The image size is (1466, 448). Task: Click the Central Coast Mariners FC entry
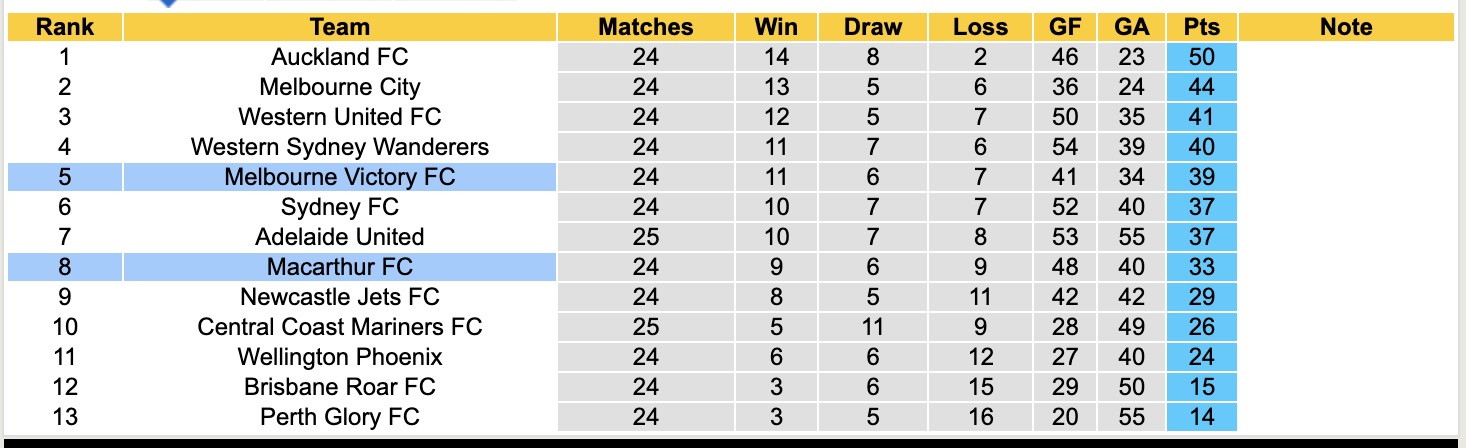pyautogui.click(x=340, y=327)
